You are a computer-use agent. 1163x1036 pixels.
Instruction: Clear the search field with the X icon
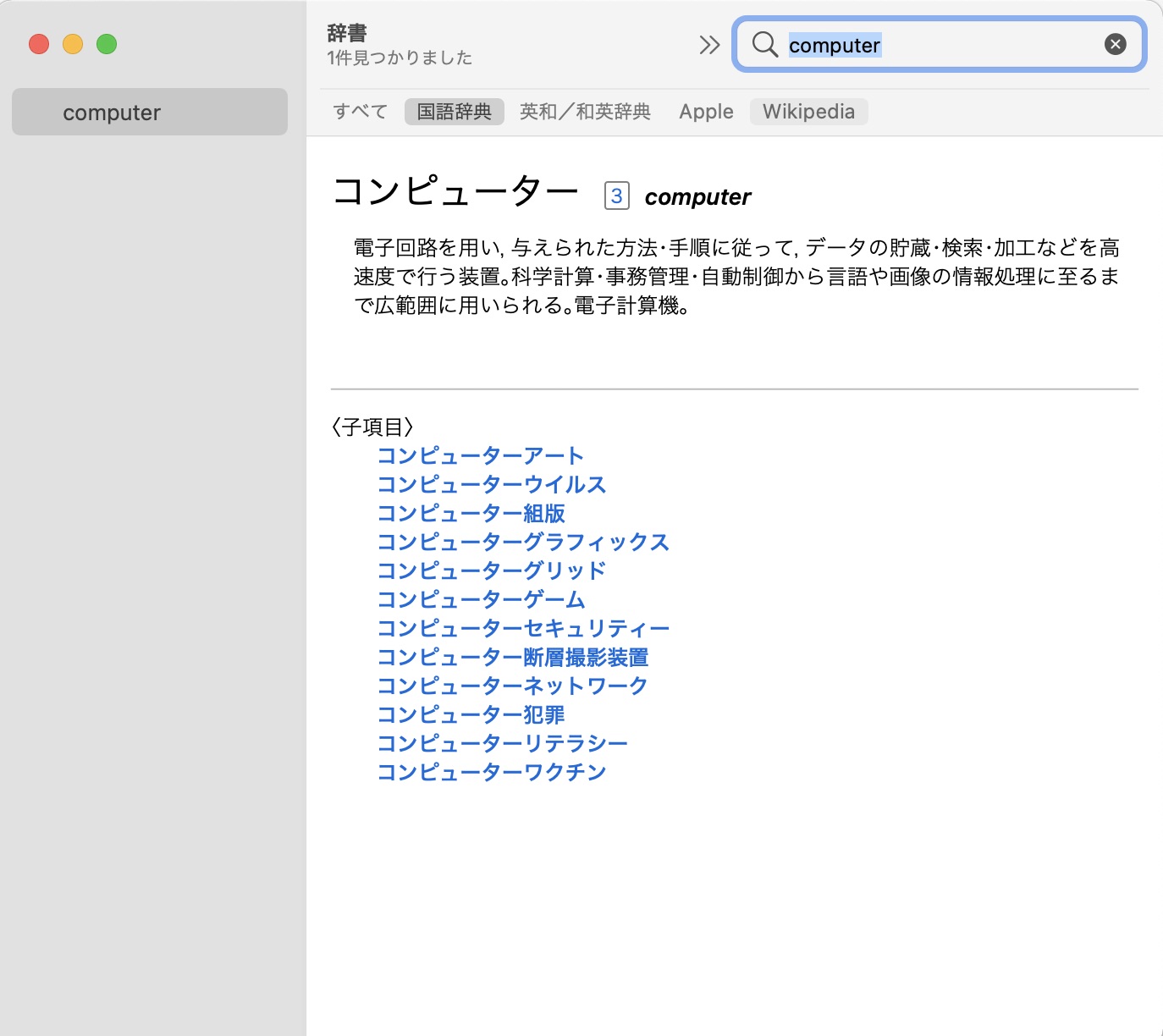pos(1116,44)
